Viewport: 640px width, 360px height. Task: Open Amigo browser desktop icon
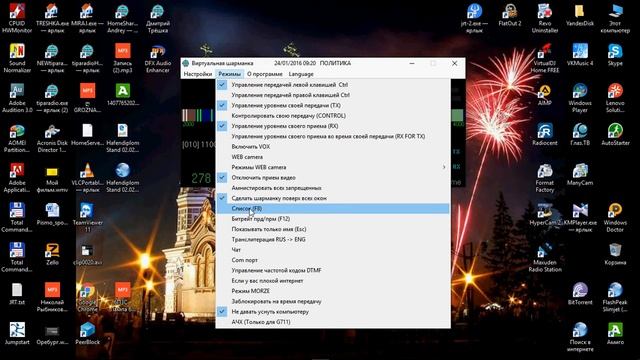point(615,333)
